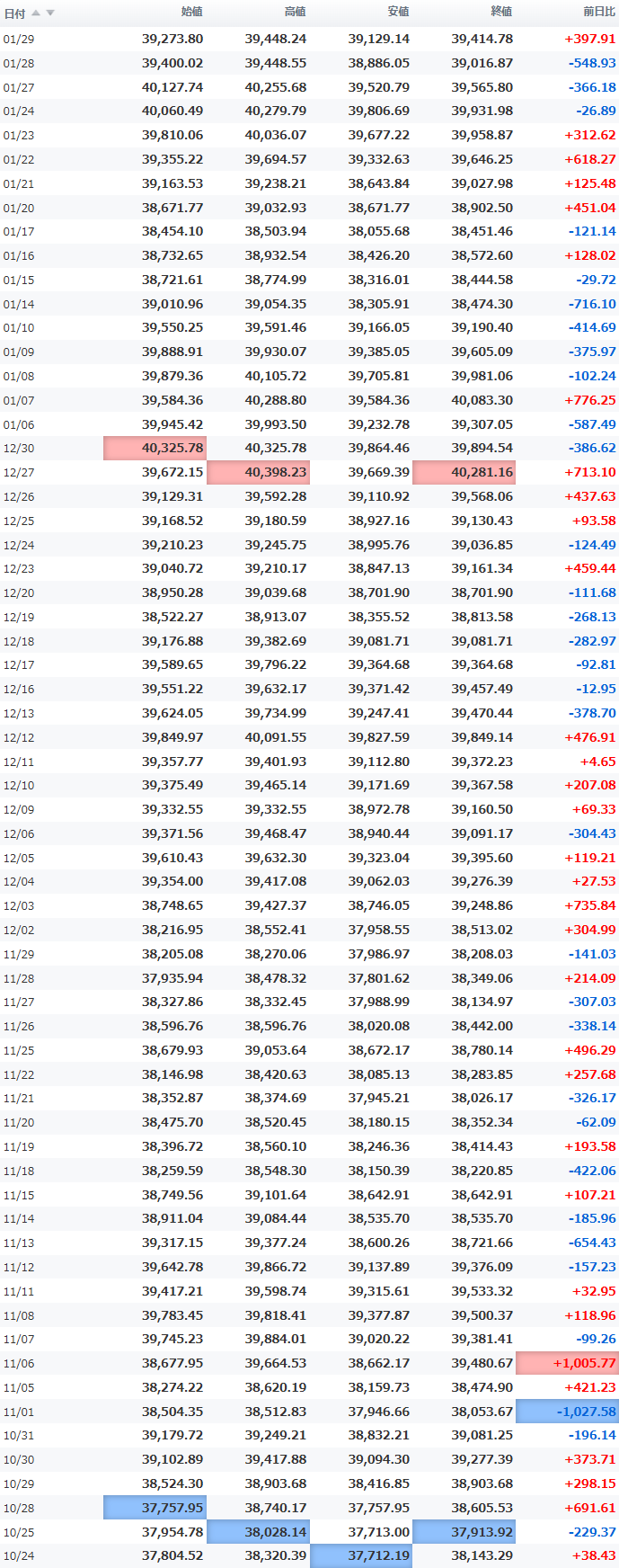The image size is (619, 1568).
Task: Select the 始値 opening price column header
Action: [191, 12]
